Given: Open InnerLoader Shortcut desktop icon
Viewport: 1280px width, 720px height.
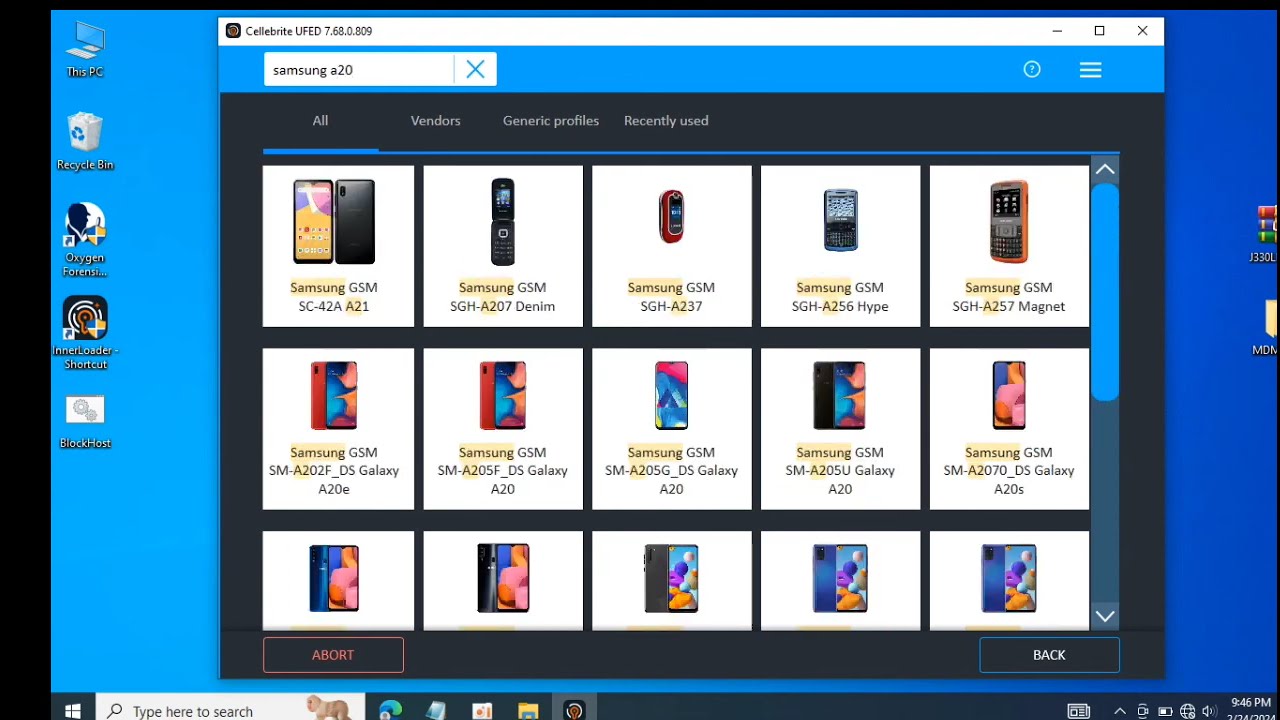Looking at the screenshot, I should click(85, 333).
